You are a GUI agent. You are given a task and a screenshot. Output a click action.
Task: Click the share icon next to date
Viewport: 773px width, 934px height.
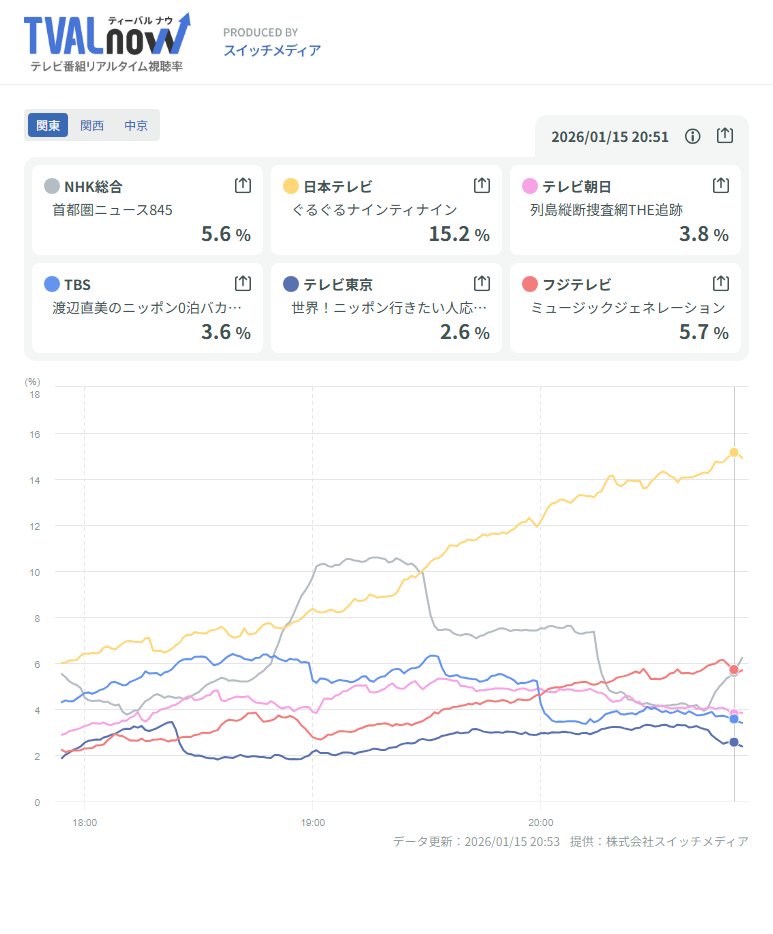pos(726,136)
